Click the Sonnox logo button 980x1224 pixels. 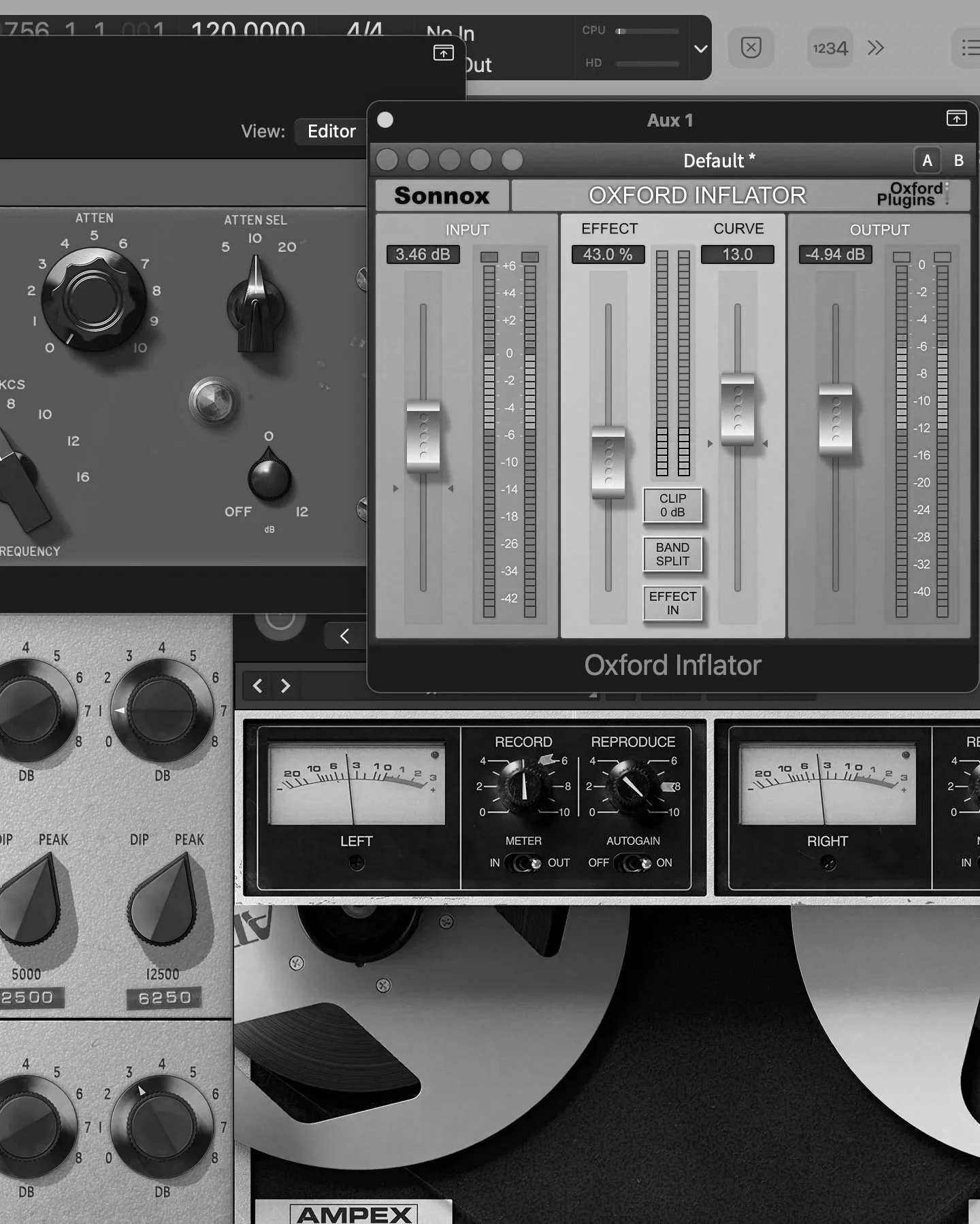point(442,196)
